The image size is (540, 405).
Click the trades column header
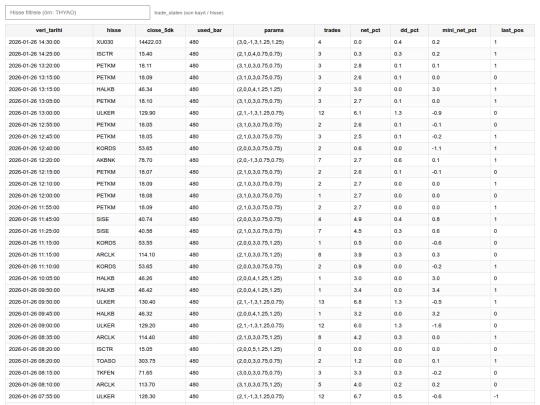332,30
